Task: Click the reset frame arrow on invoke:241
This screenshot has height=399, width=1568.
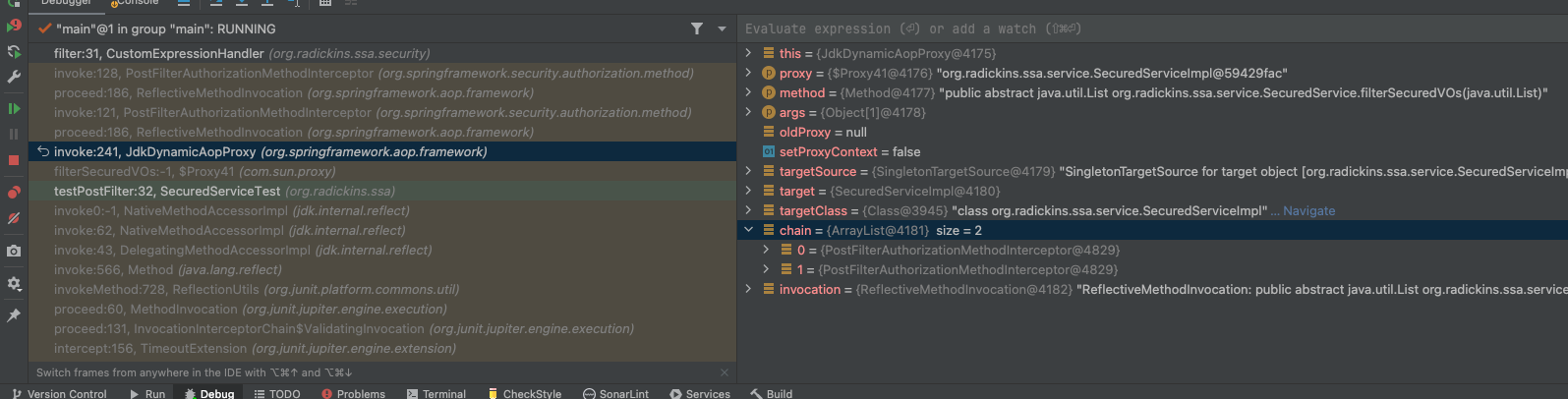Action: pyautogui.click(x=43, y=151)
